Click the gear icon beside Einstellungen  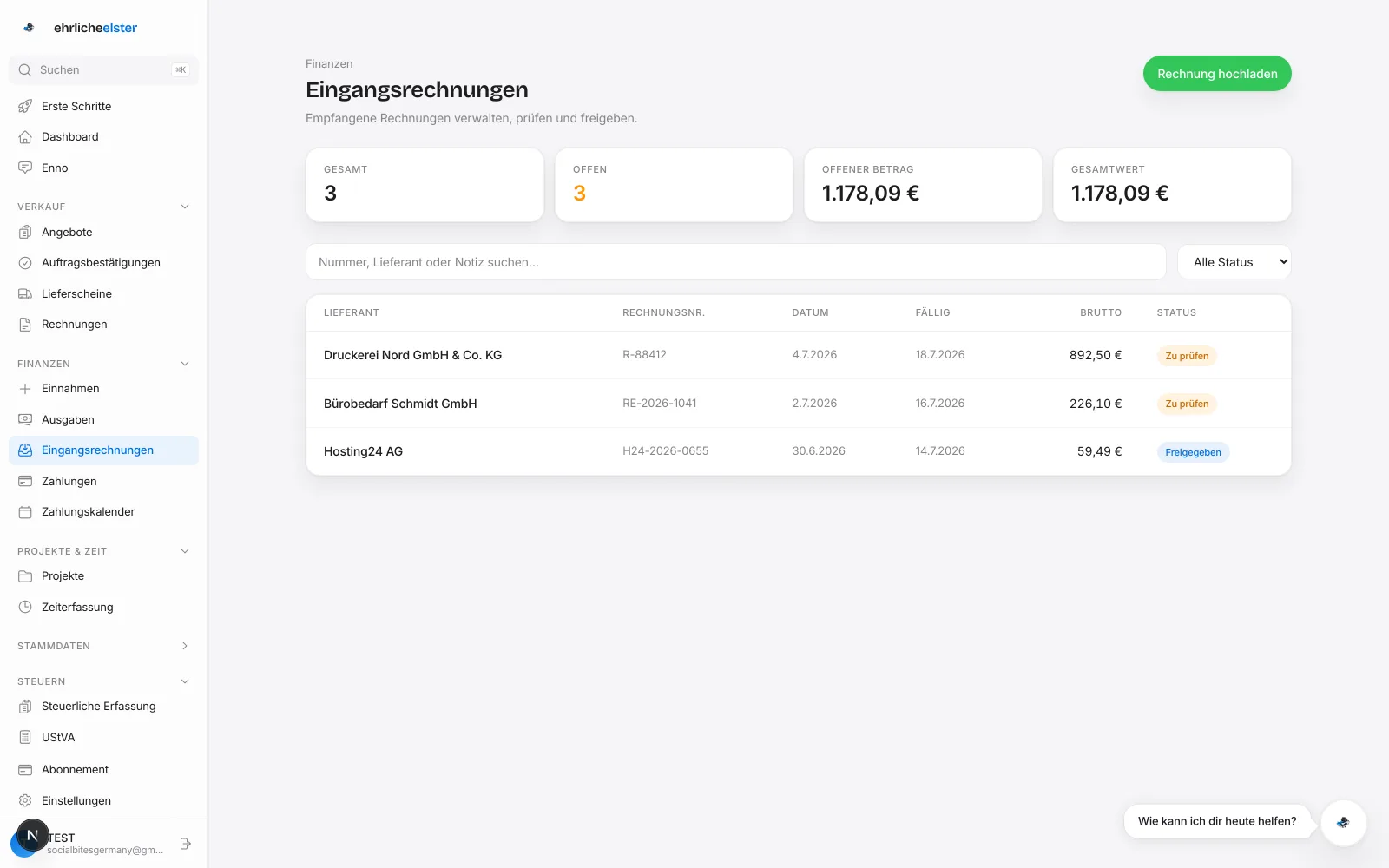[25, 801]
